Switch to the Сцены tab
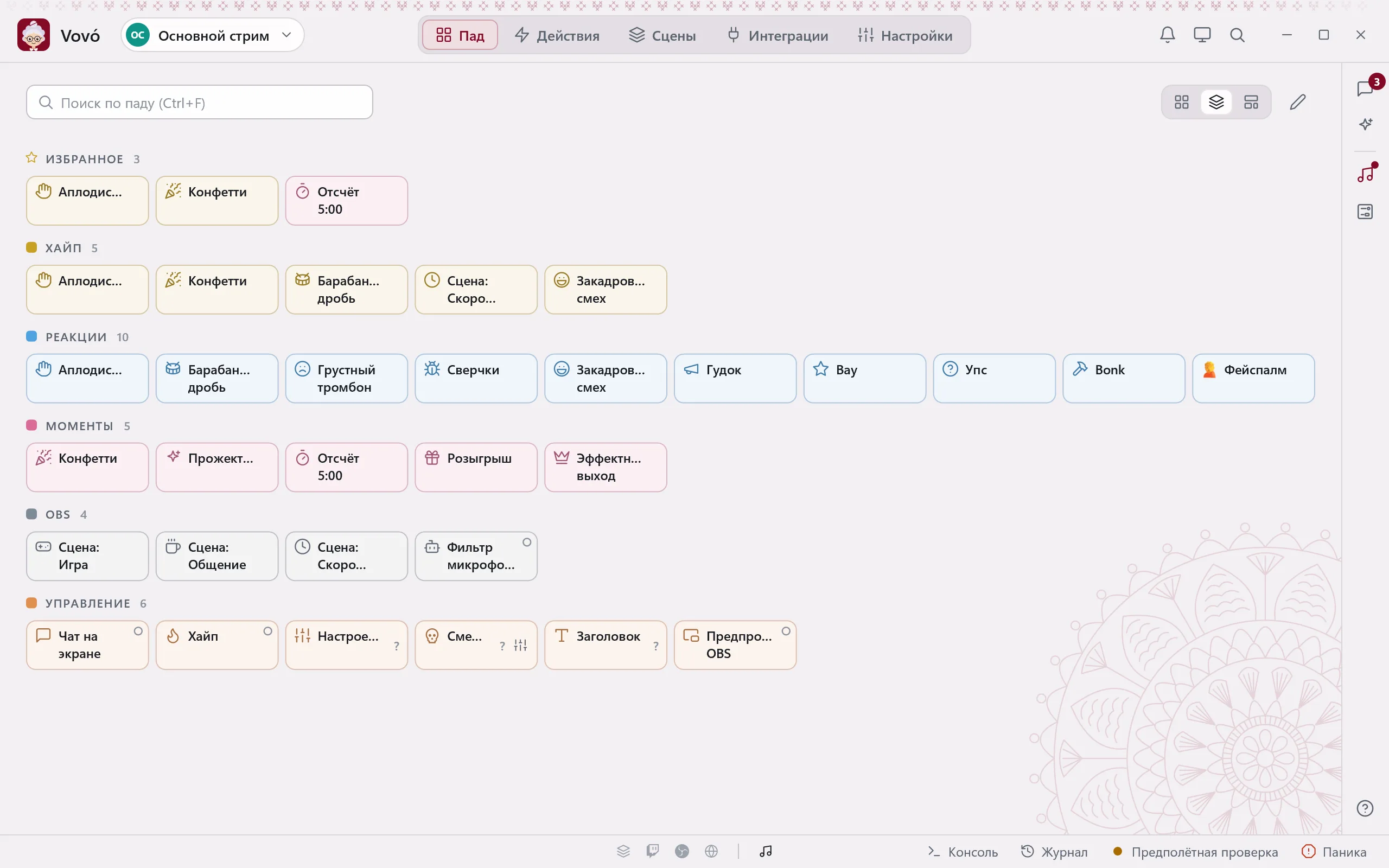1389x868 pixels. [662, 35]
